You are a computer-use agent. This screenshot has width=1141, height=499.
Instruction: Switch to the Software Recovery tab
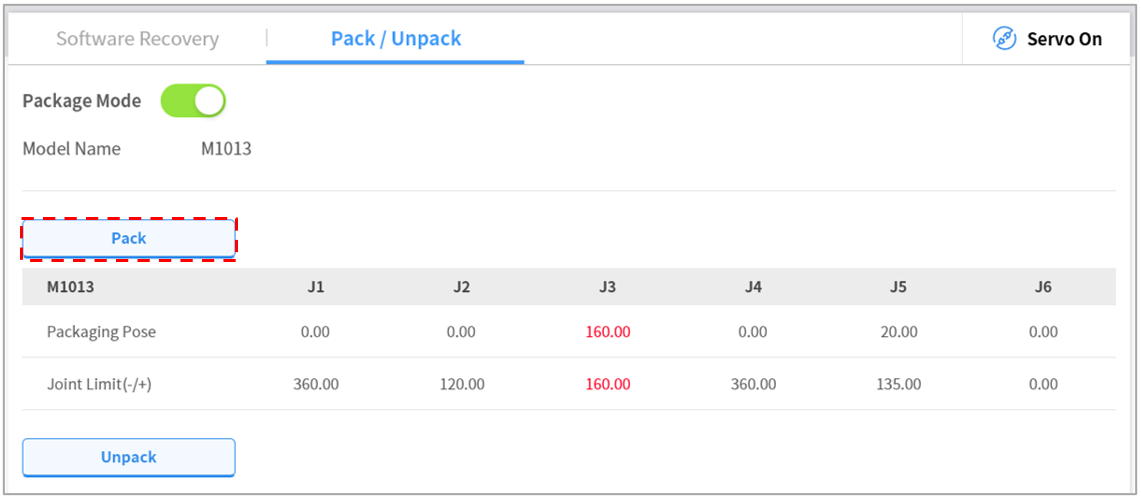pyautogui.click(x=137, y=39)
